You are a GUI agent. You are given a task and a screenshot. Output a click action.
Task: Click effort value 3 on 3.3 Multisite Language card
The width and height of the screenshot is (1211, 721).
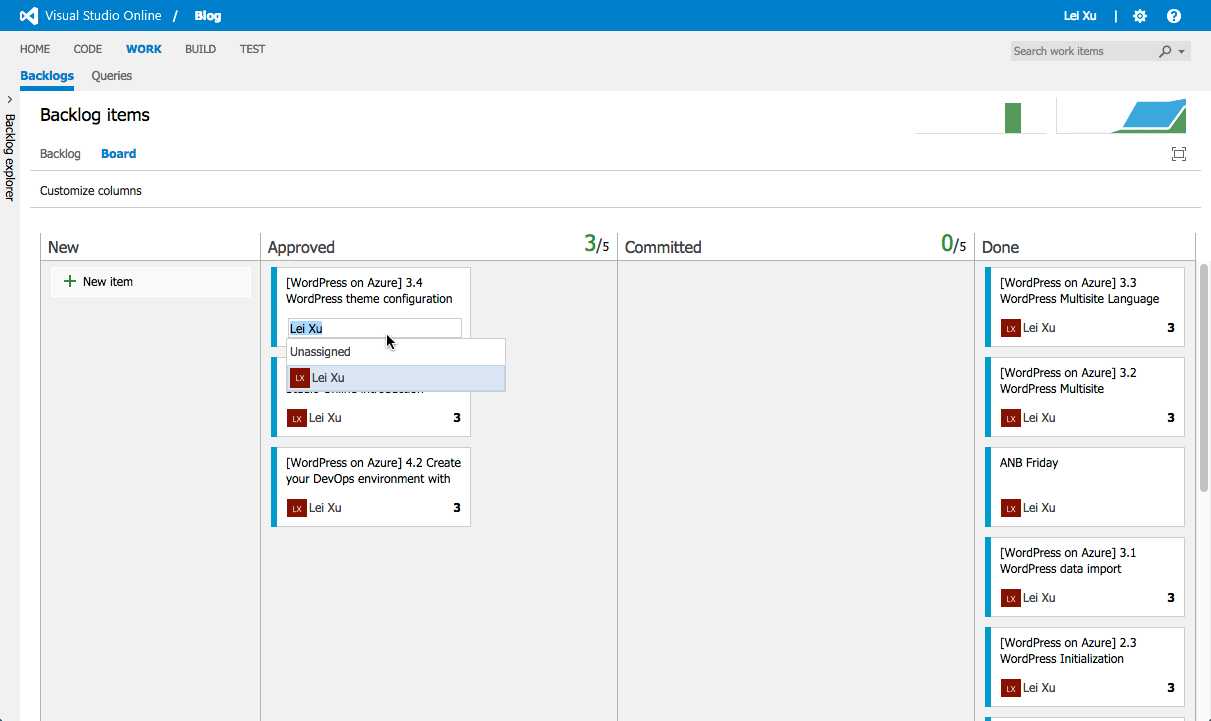tap(1171, 328)
